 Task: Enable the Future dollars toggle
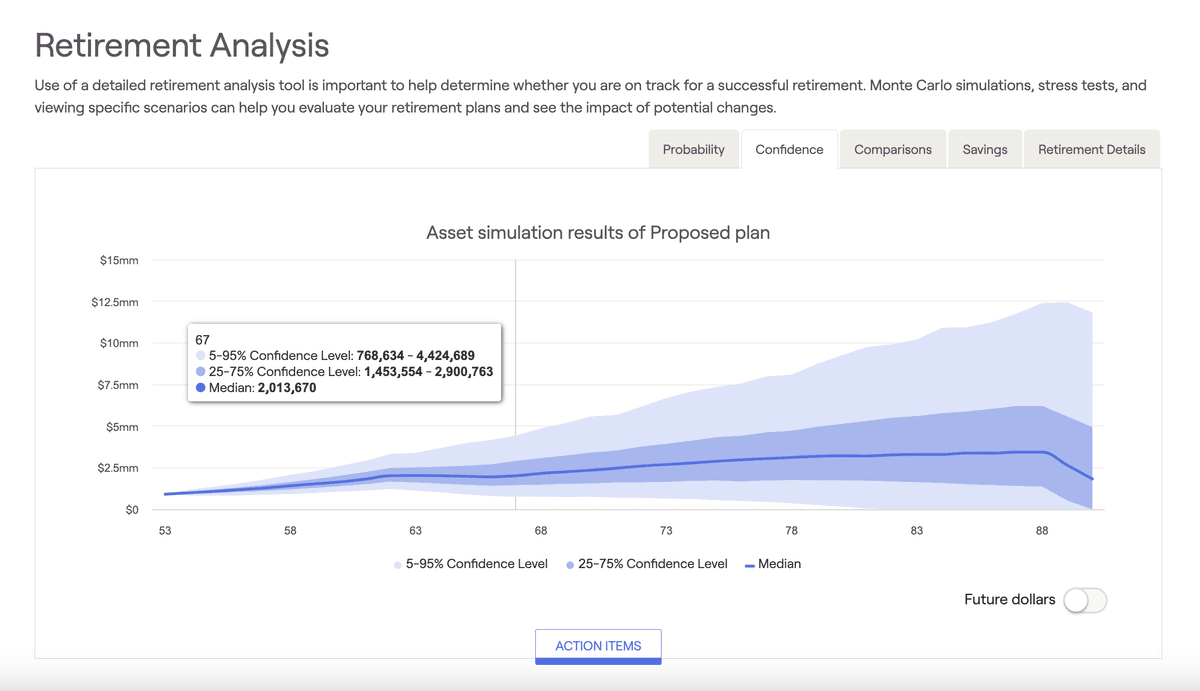[1085, 600]
